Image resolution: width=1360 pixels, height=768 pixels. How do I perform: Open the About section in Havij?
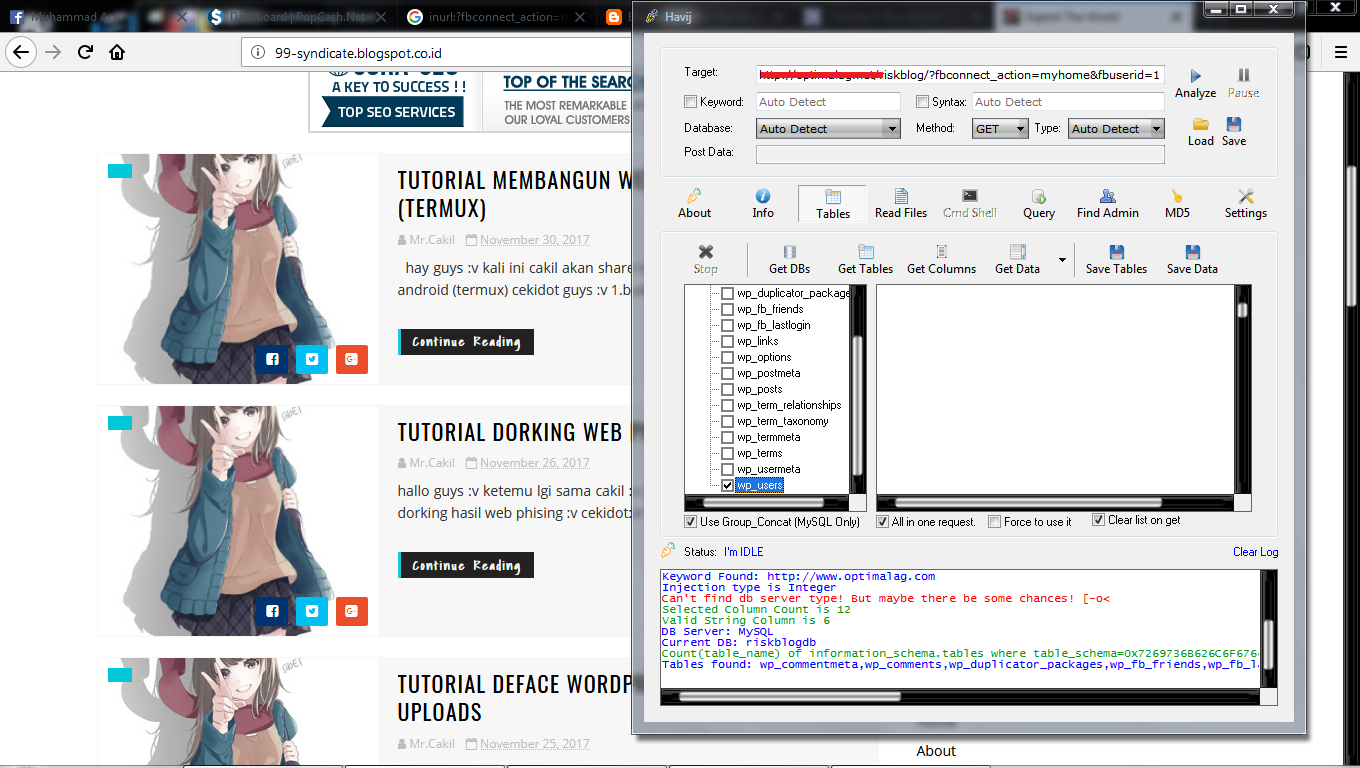[x=694, y=203]
